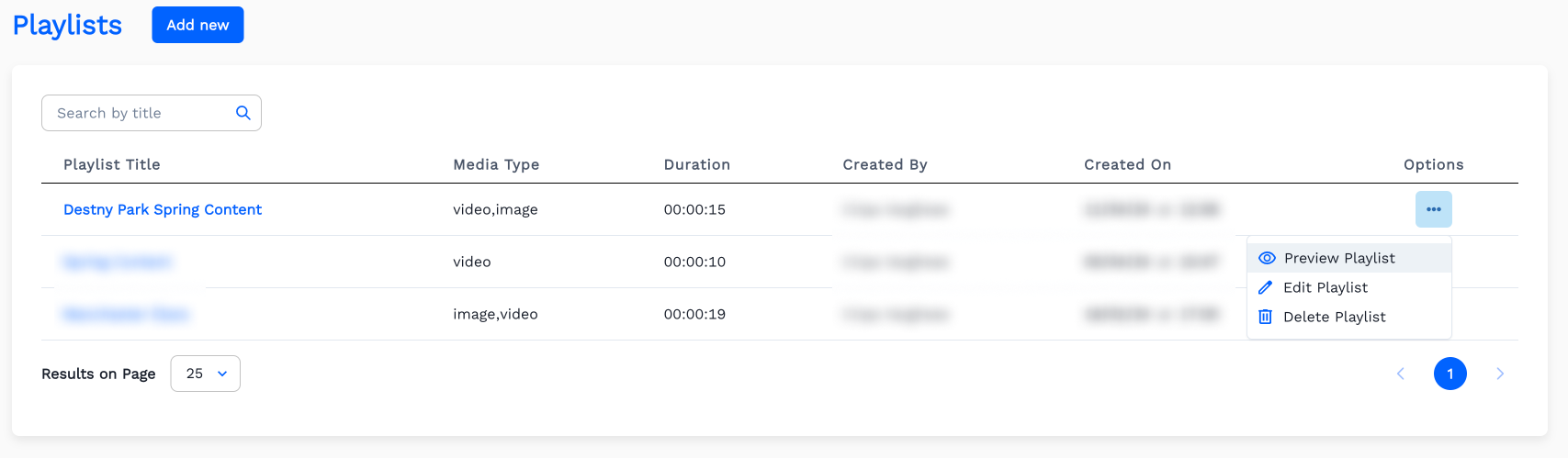Click the pencil icon for Edit Playlist

coord(1265,287)
